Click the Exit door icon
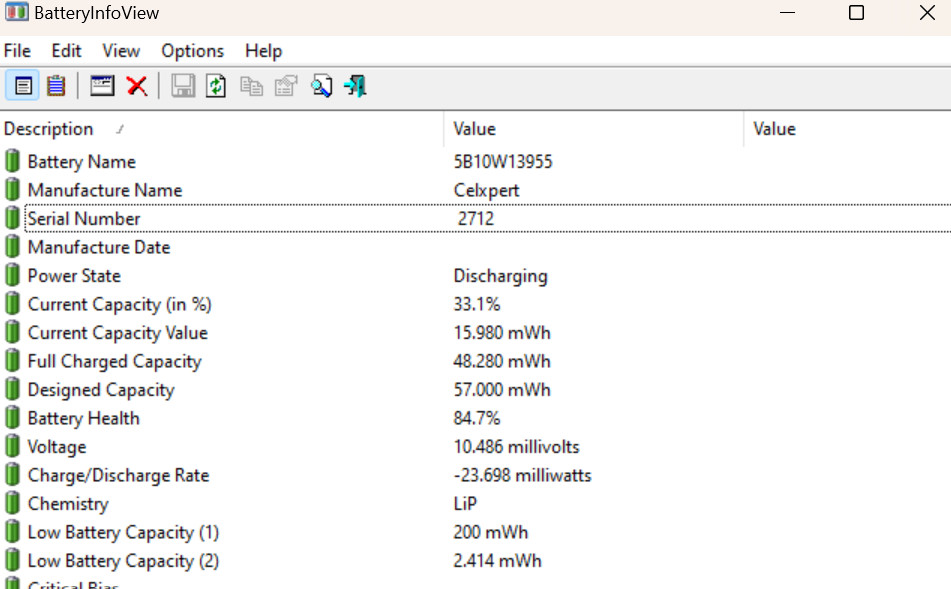The height and width of the screenshot is (589, 951). (x=355, y=86)
